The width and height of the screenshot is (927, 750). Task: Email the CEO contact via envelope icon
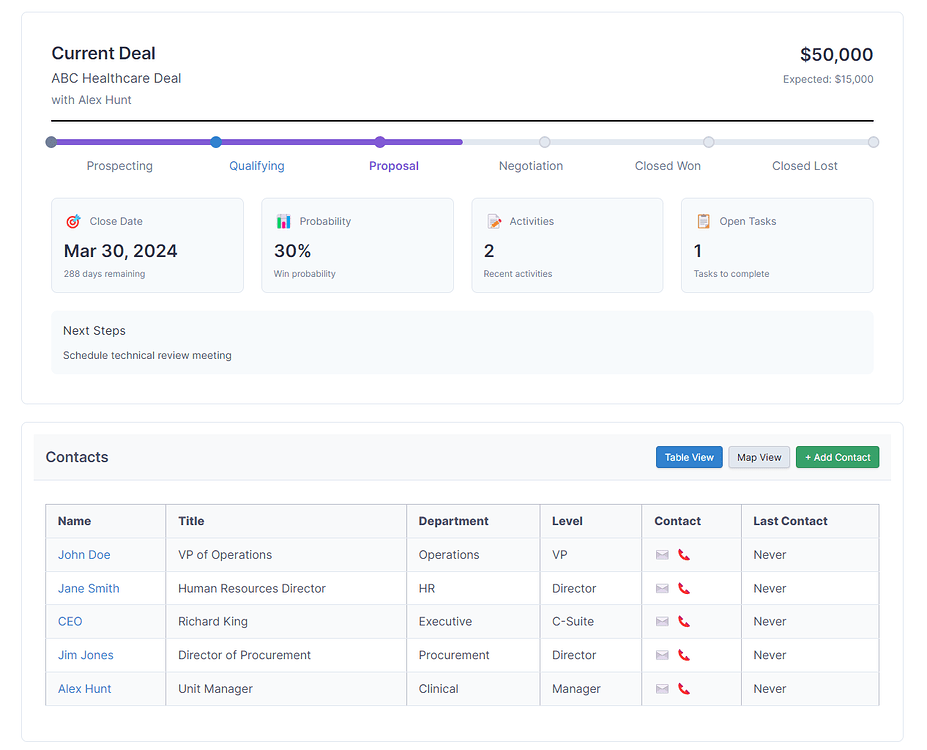(x=663, y=621)
